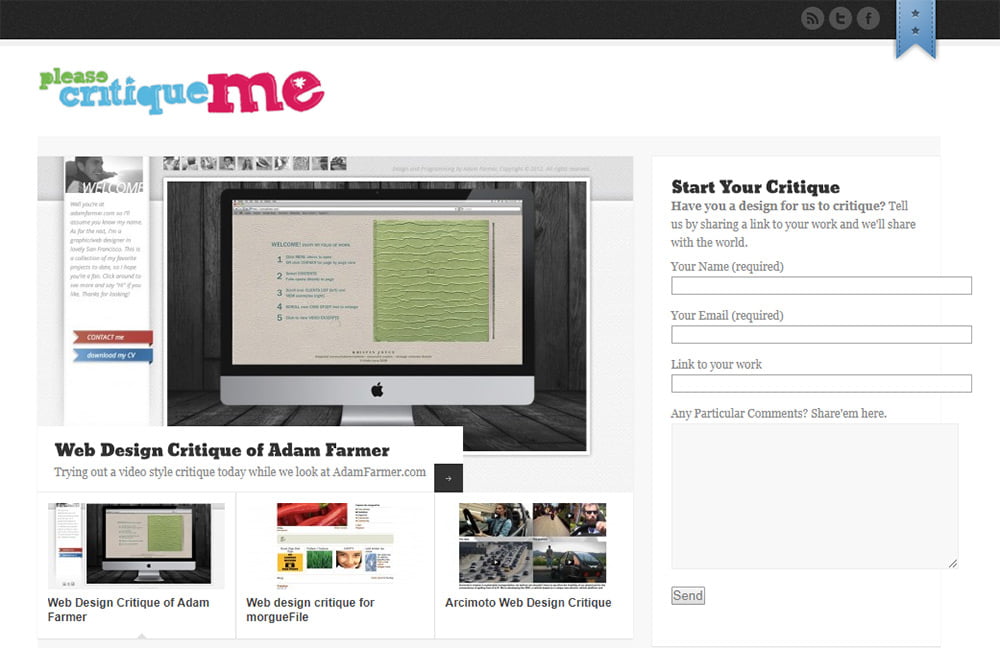Click the arrow button on the featured post
The image size is (1000, 648).
click(x=450, y=477)
